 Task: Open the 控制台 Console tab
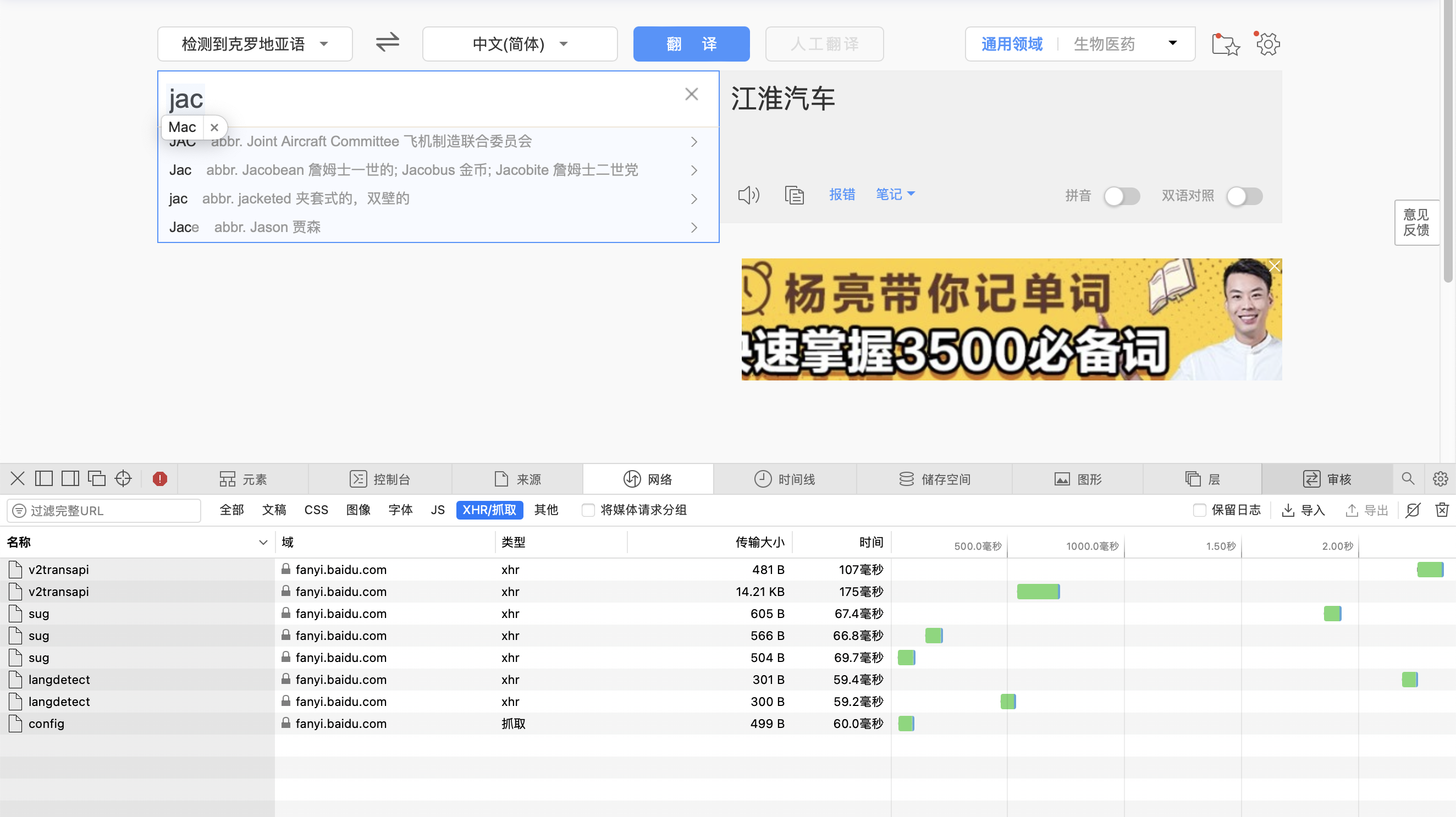click(380, 479)
